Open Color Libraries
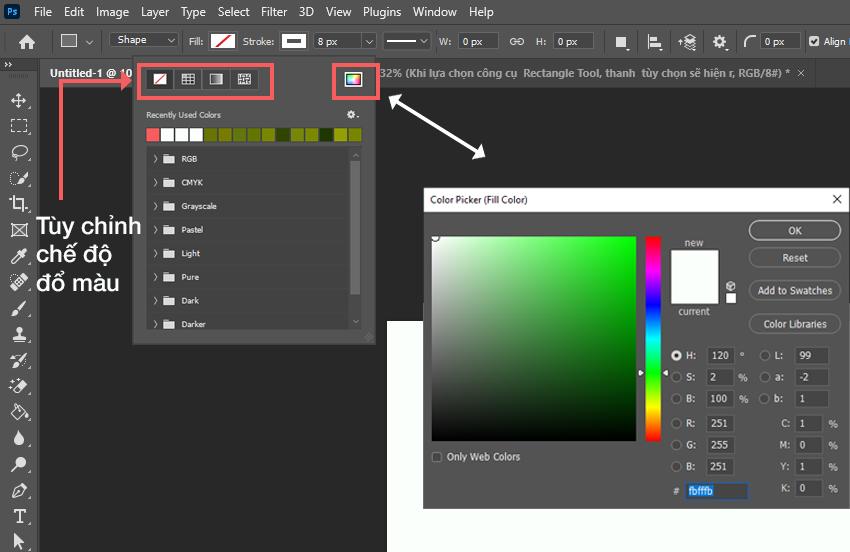 tap(795, 324)
